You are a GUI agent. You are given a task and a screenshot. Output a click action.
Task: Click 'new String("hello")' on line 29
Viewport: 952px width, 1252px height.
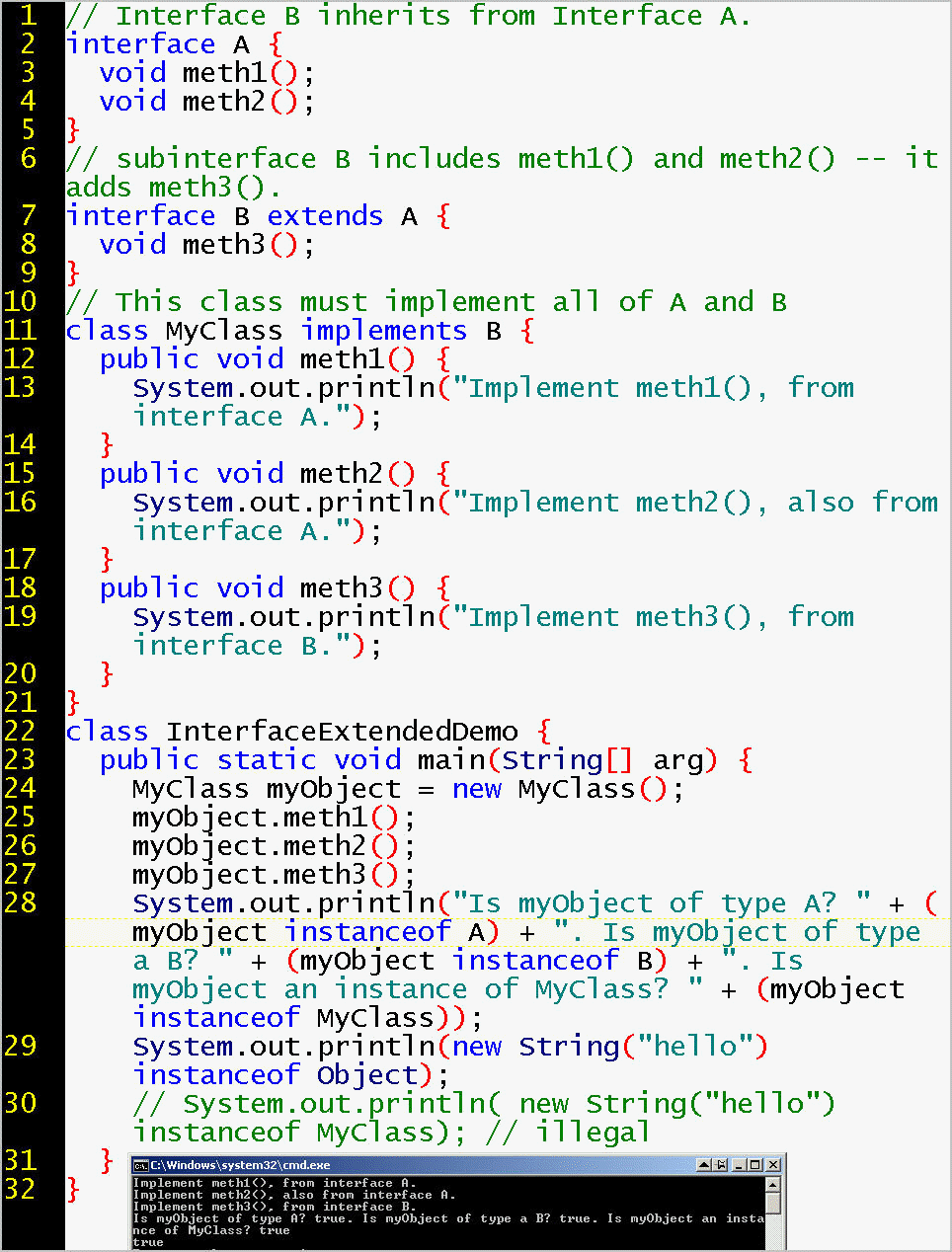[610, 1047]
